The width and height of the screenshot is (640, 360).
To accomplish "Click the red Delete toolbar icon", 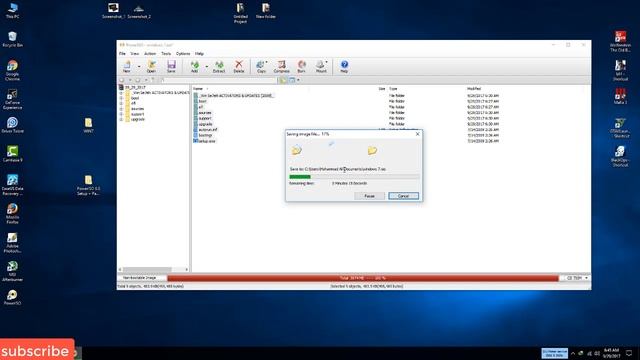I will click(239, 66).
